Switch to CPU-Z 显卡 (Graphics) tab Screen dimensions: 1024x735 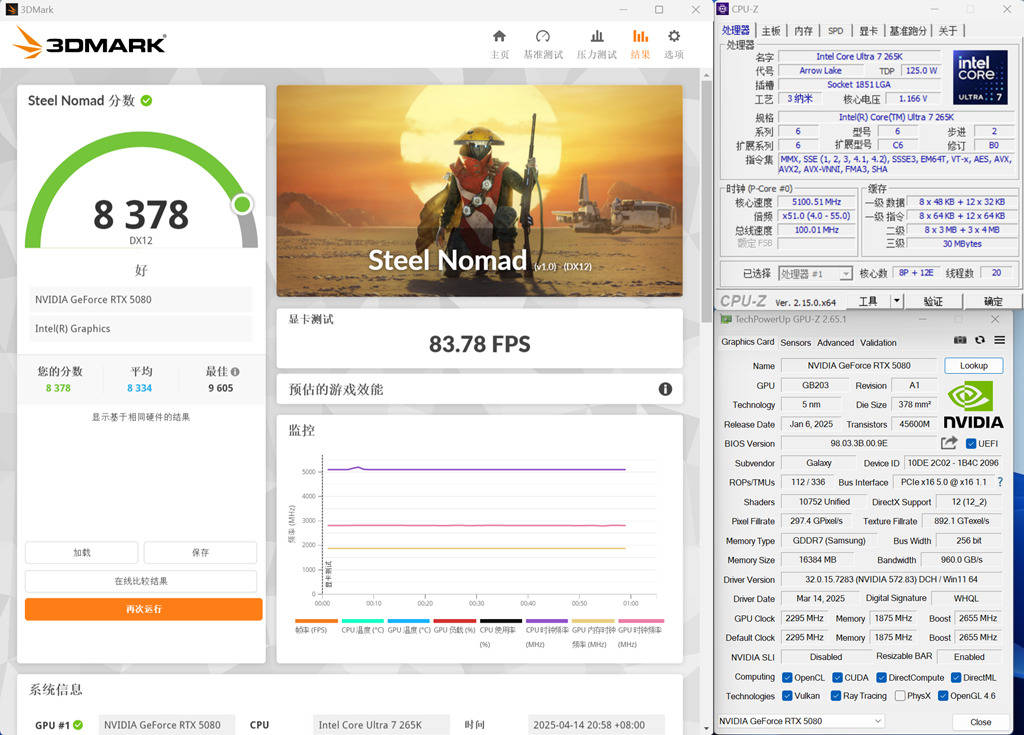click(x=868, y=31)
